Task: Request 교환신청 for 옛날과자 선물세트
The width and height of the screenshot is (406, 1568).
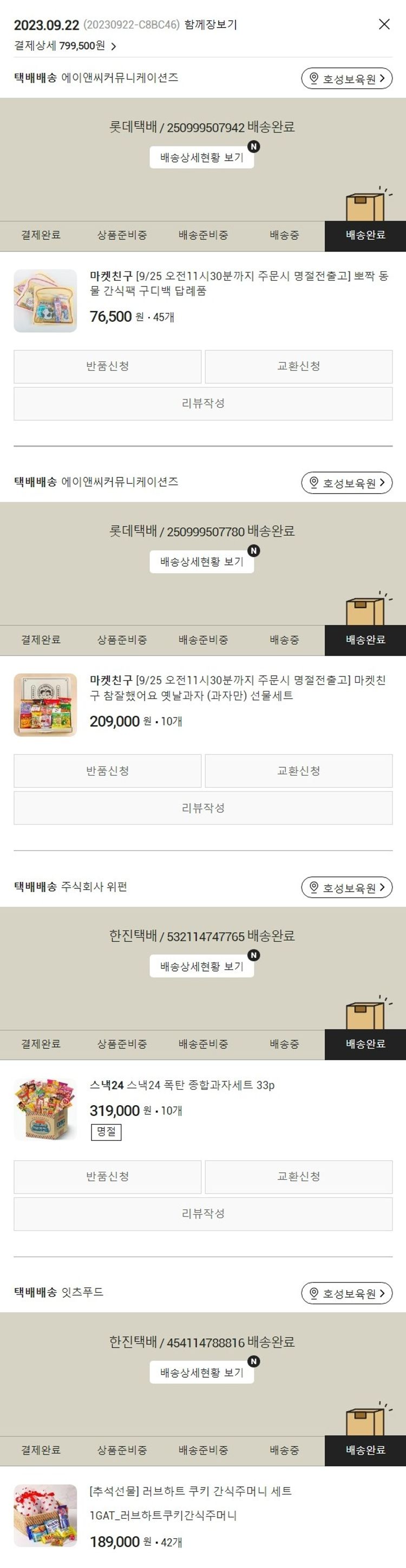Action: coord(299,771)
